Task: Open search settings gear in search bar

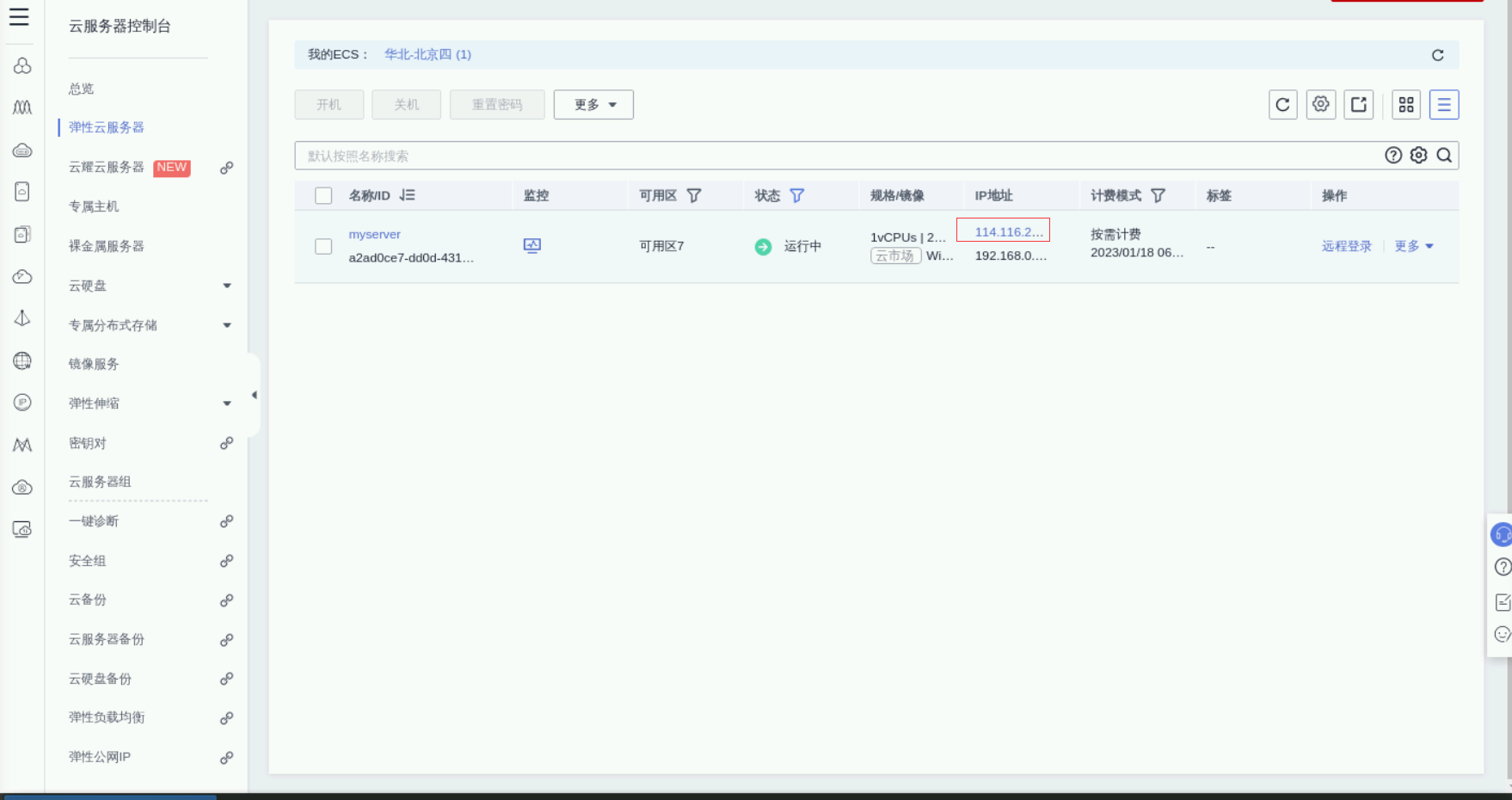Action: click(x=1418, y=156)
